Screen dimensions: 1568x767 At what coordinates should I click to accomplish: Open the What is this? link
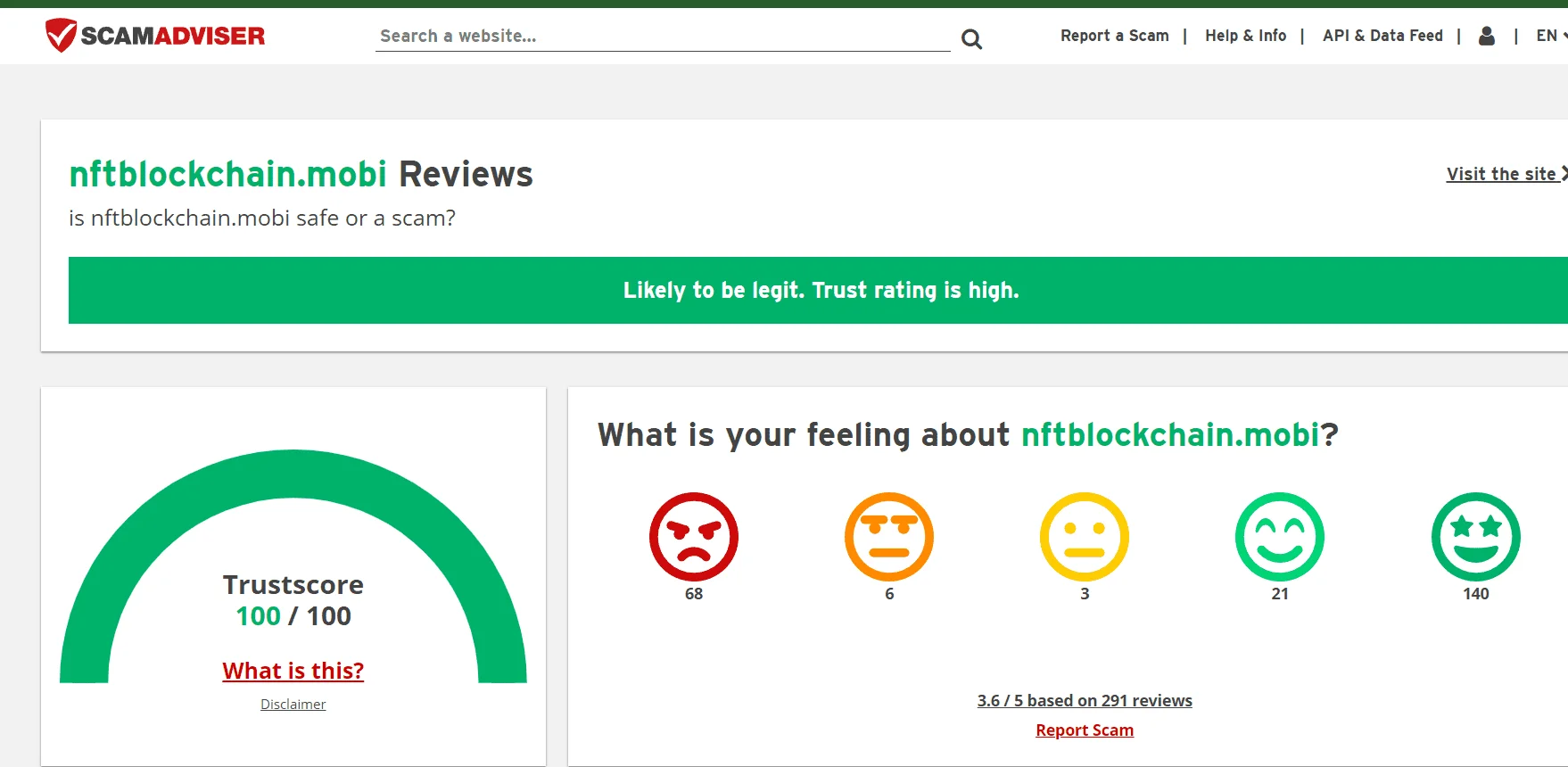click(293, 671)
